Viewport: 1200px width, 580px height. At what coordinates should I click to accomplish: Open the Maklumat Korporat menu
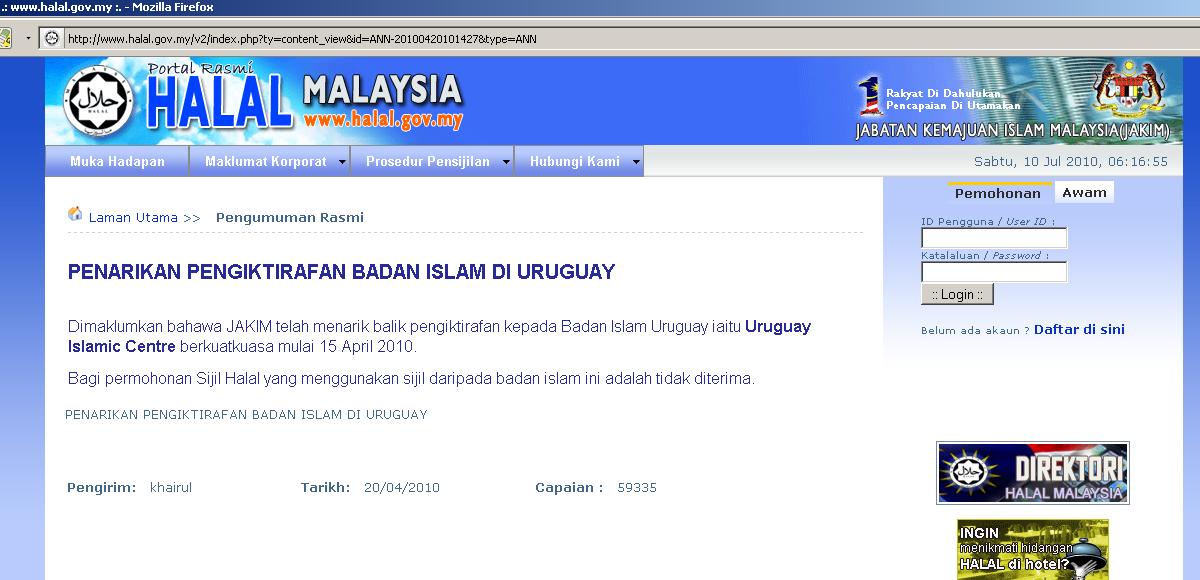(270, 161)
